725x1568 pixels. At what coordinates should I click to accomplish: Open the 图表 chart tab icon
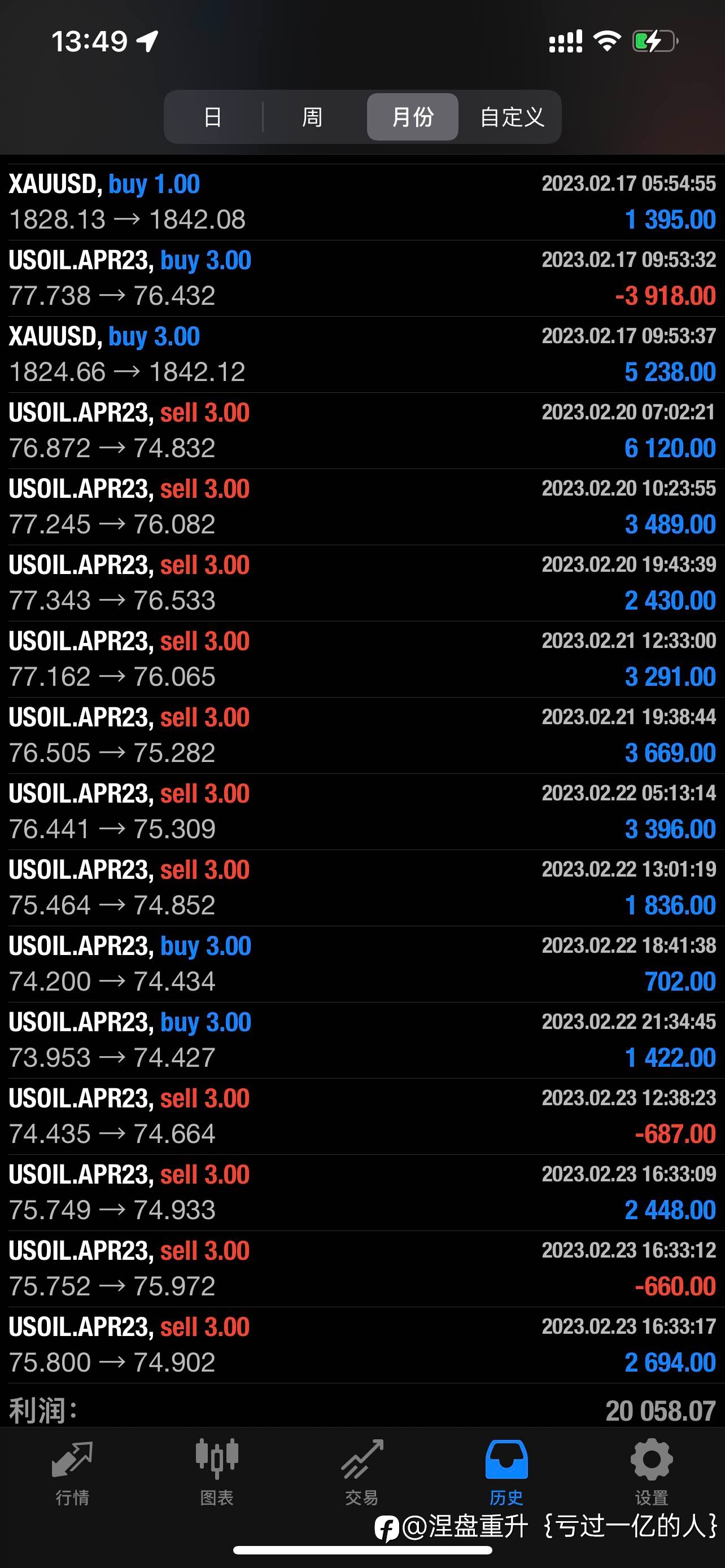point(217,1460)
